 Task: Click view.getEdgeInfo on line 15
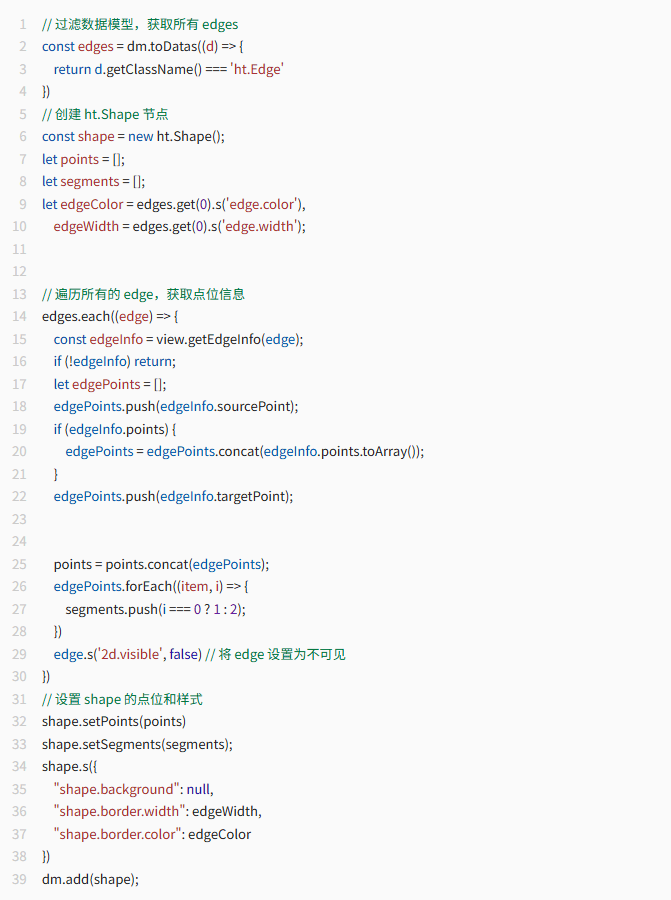tap(208, 339)
